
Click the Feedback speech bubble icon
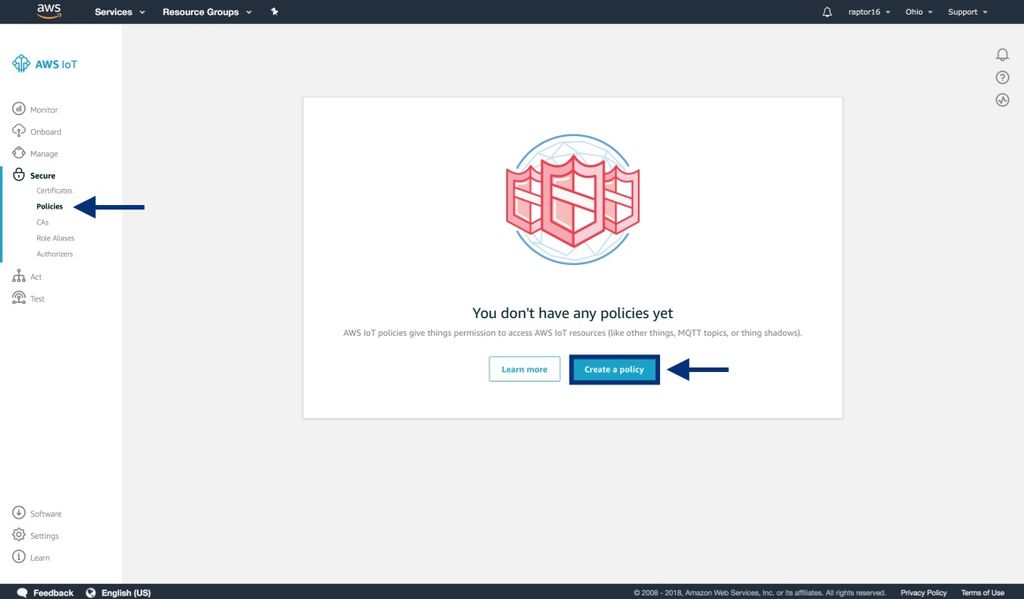click(22, 592)
